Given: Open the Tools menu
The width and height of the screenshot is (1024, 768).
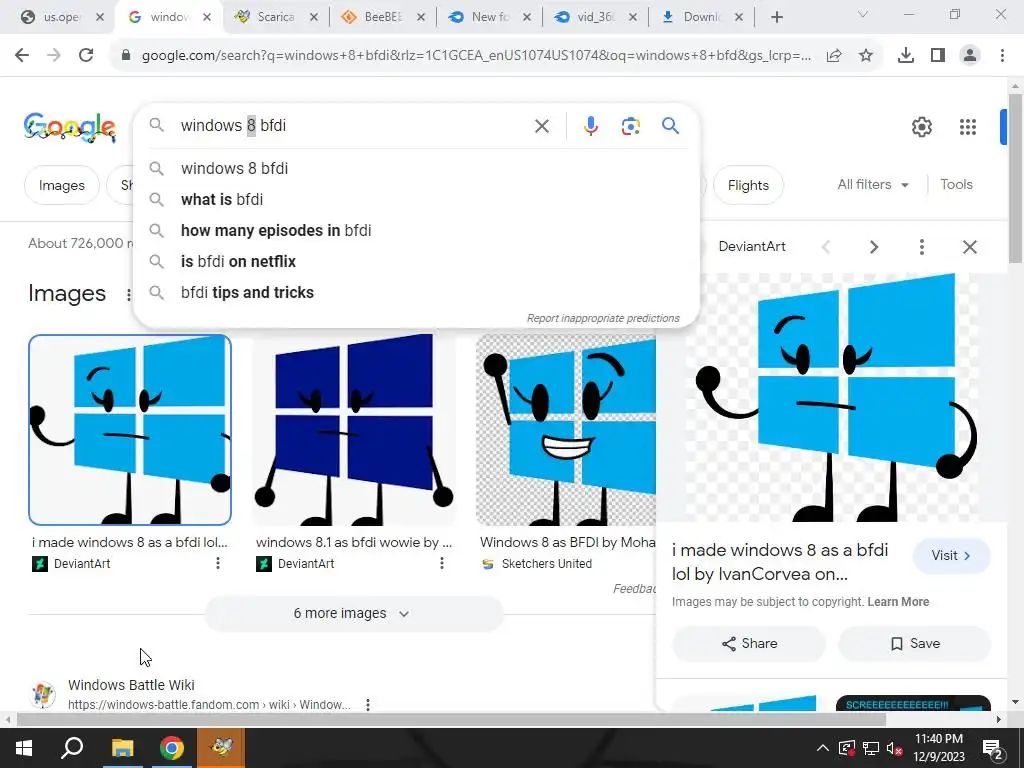Looking at the screenshot, I should click(956, 185).
